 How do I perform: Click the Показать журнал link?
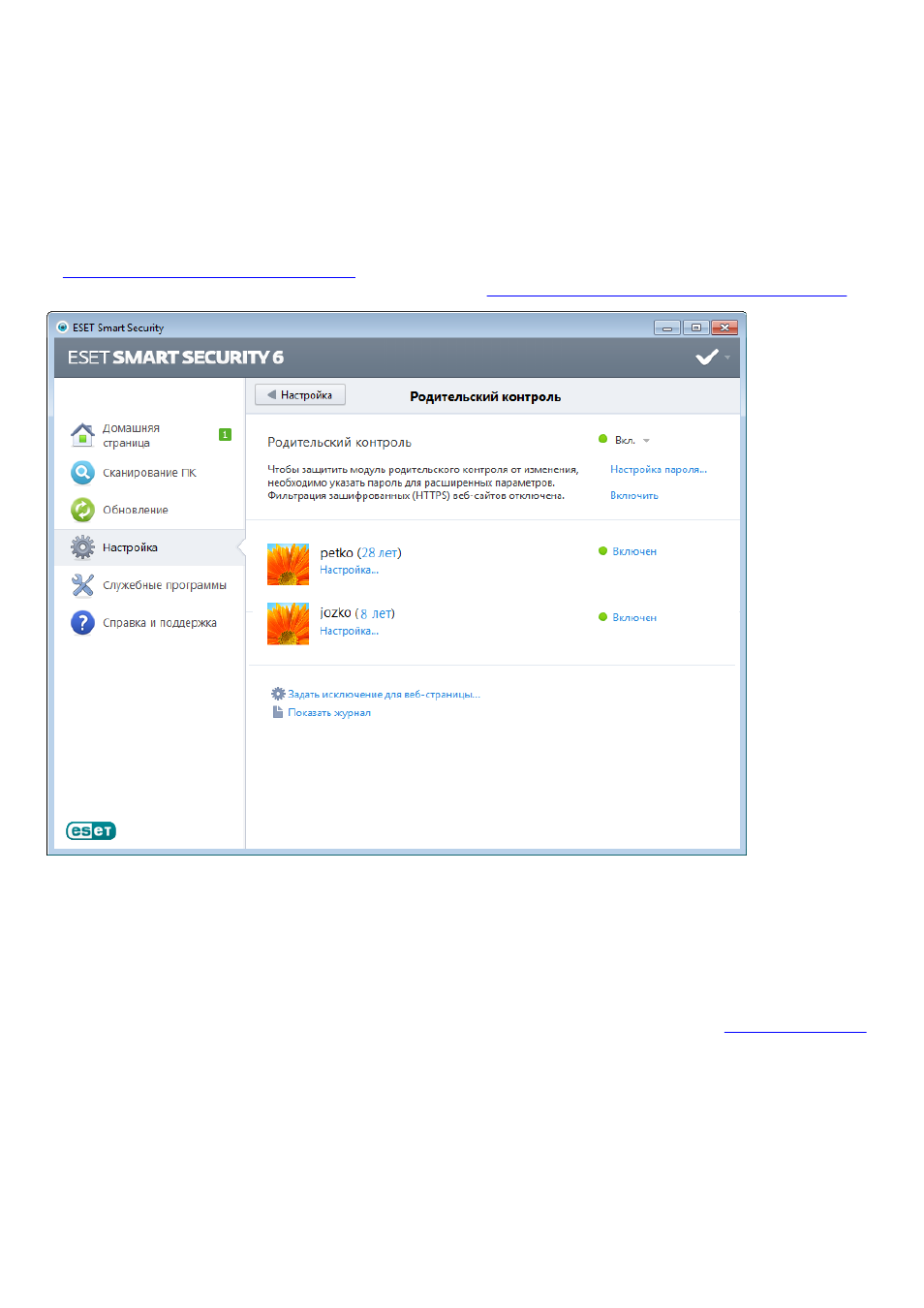tap(329, 713)
